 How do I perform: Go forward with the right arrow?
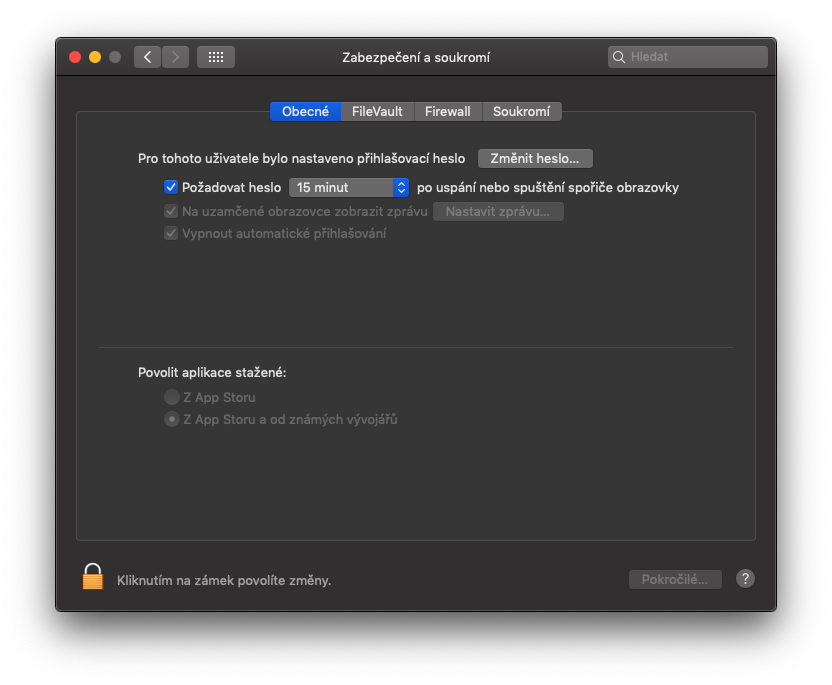(176, 57)
